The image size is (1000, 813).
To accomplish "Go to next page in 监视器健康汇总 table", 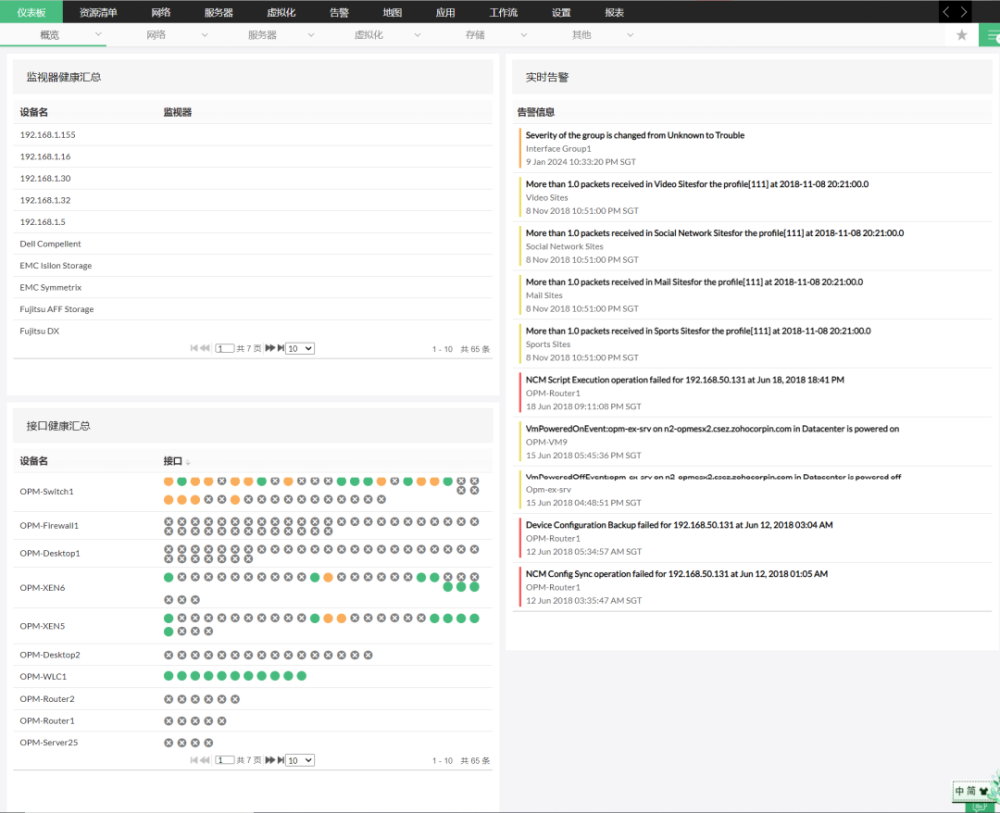I will [269, 348].
